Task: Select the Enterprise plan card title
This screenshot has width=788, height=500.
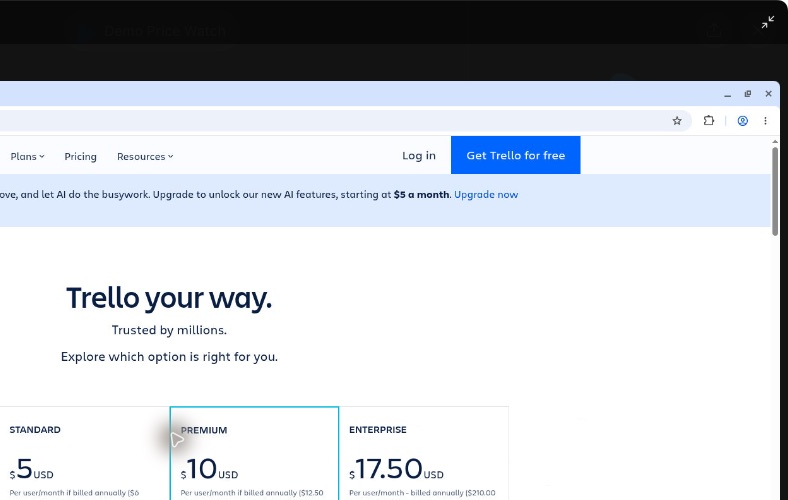Action: pyautogui.click(x=378, y=430)
